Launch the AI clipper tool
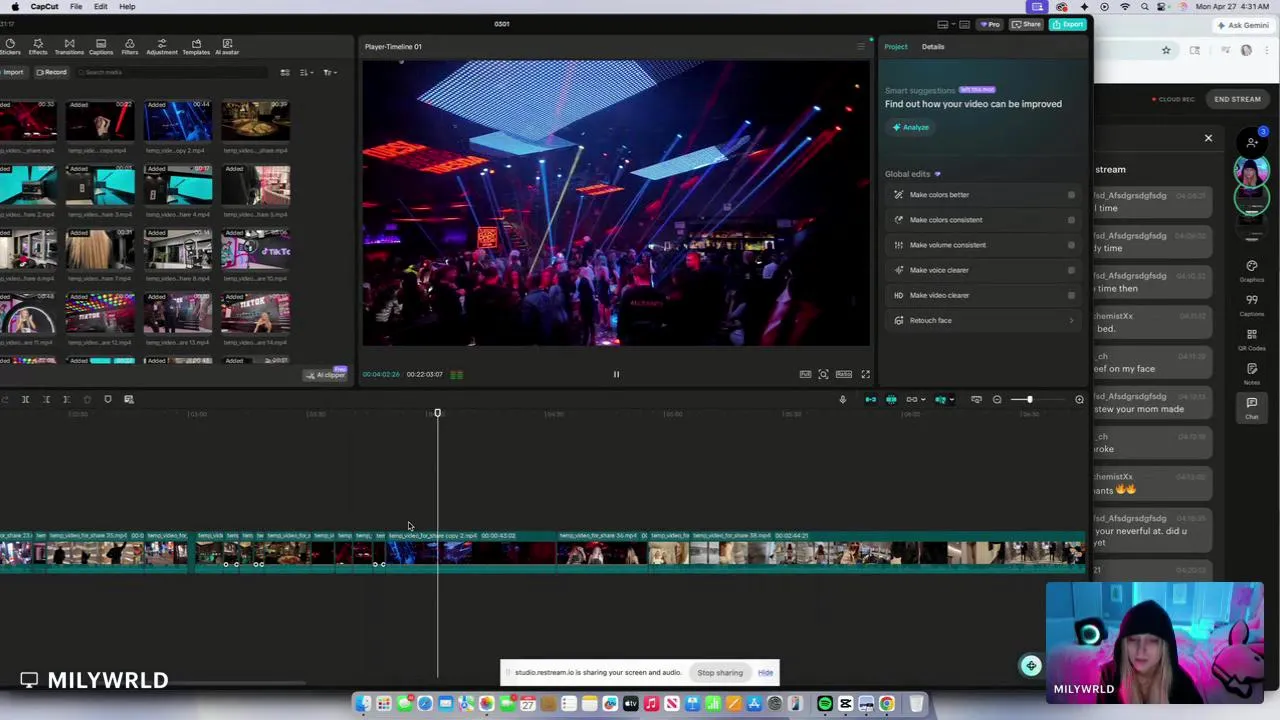 pyautogui.click(x=326, y=374)
